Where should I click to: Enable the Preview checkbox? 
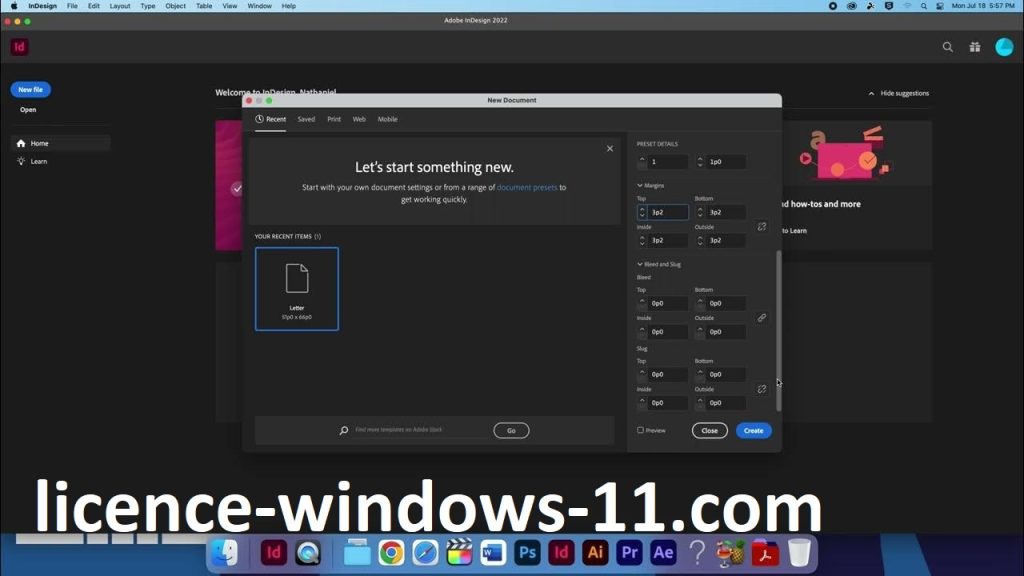pos(641,431)
